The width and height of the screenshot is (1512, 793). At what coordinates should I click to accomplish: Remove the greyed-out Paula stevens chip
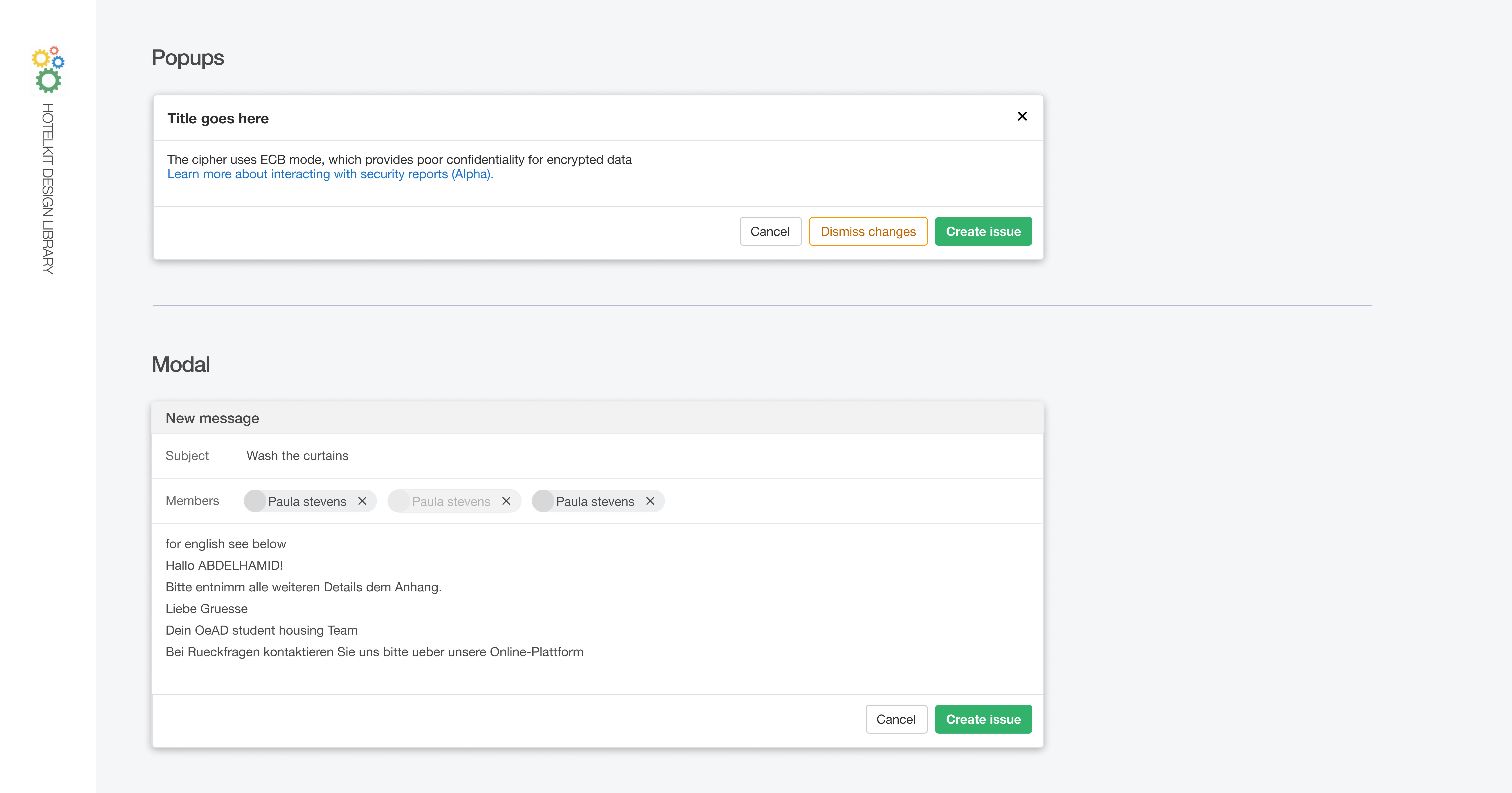click(x=506, y=501)
